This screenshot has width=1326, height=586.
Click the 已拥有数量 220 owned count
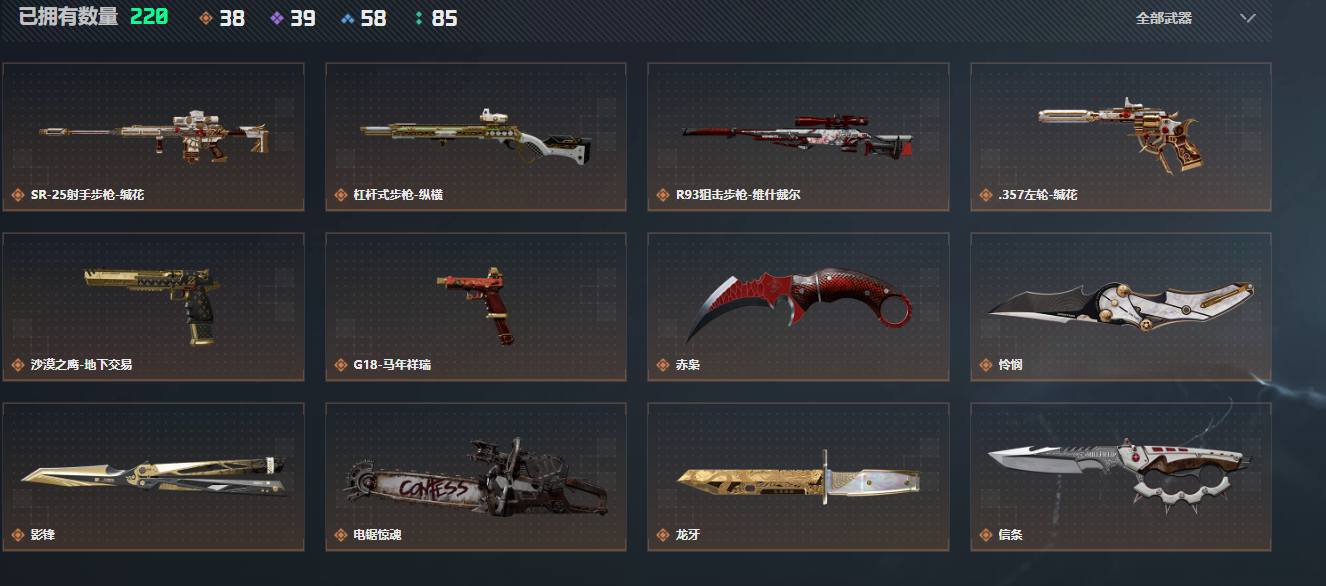tap(93, 17)
